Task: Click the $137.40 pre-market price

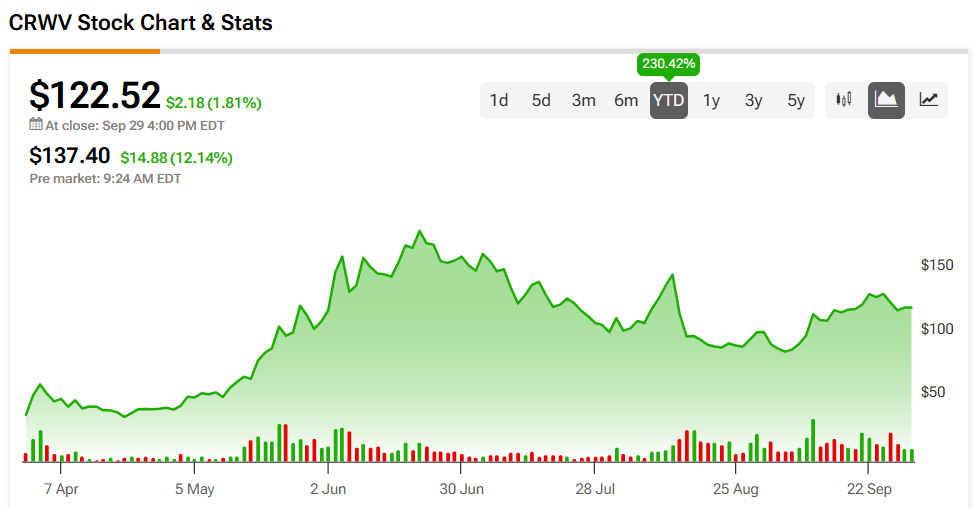Action: point(70,155)
